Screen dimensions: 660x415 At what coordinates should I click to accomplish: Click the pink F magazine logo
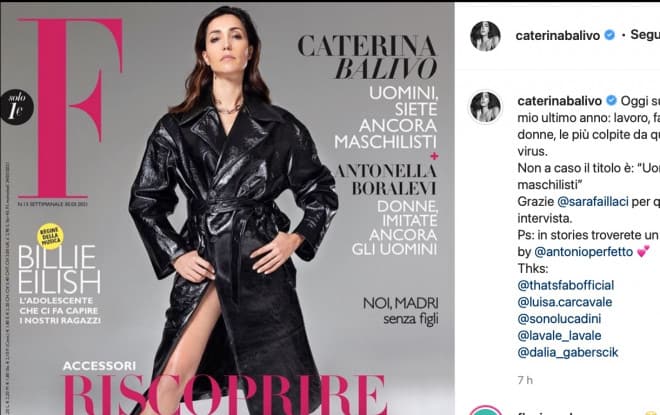[71, 109]
